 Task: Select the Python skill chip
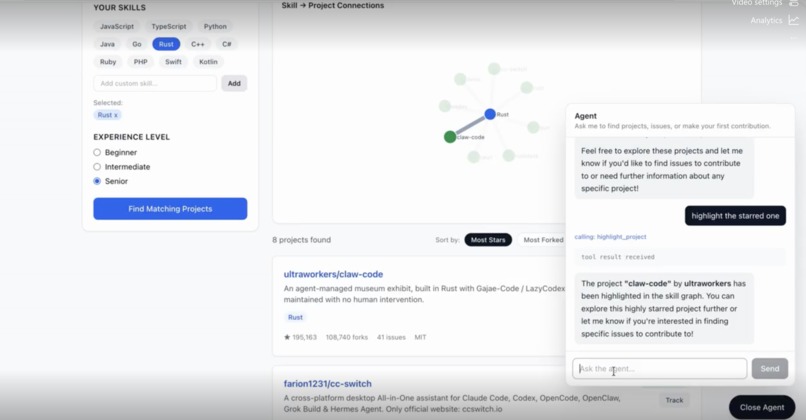tap(215, 26)
